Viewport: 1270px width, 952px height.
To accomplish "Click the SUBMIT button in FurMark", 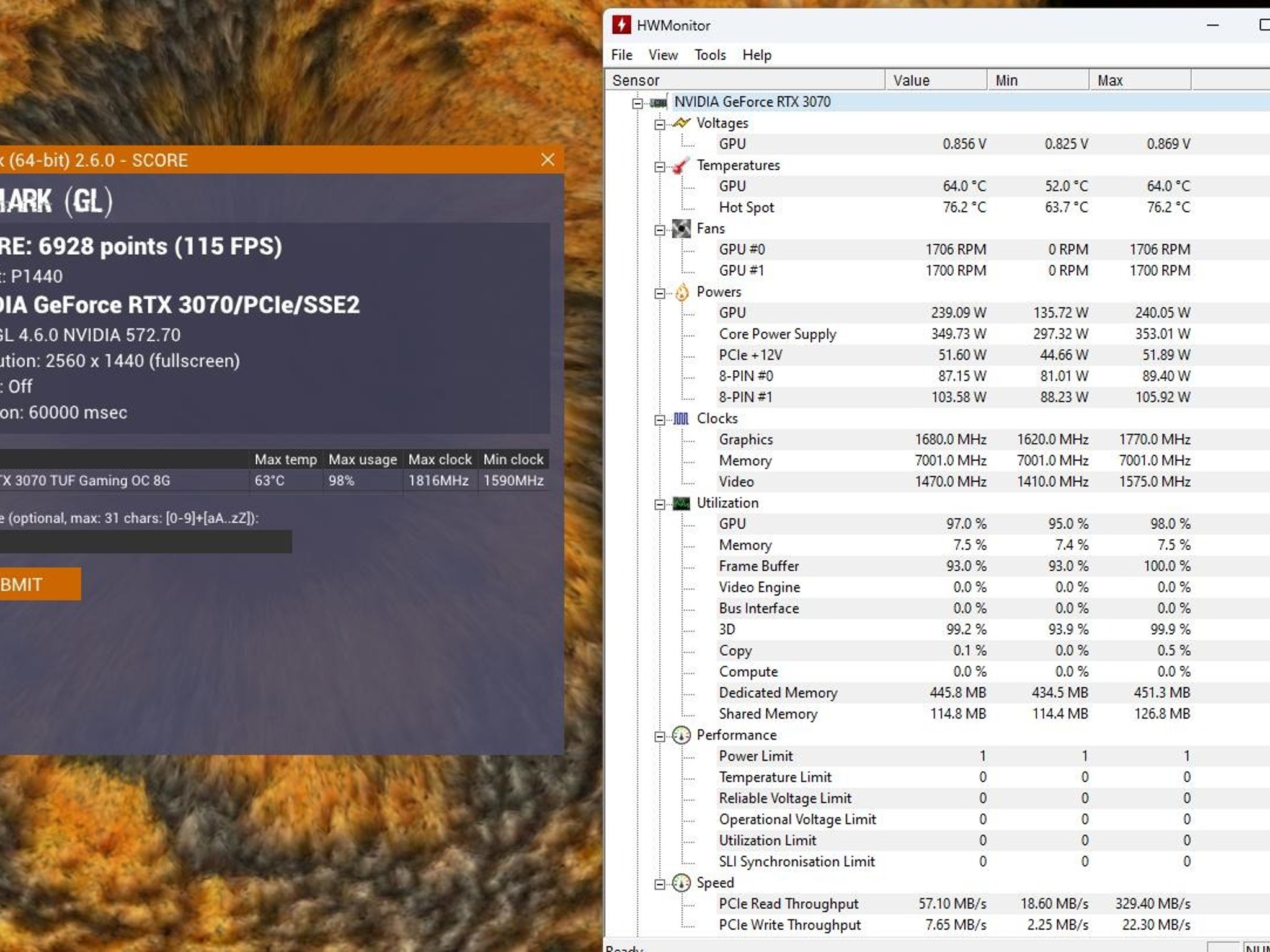I will point(40,584).
